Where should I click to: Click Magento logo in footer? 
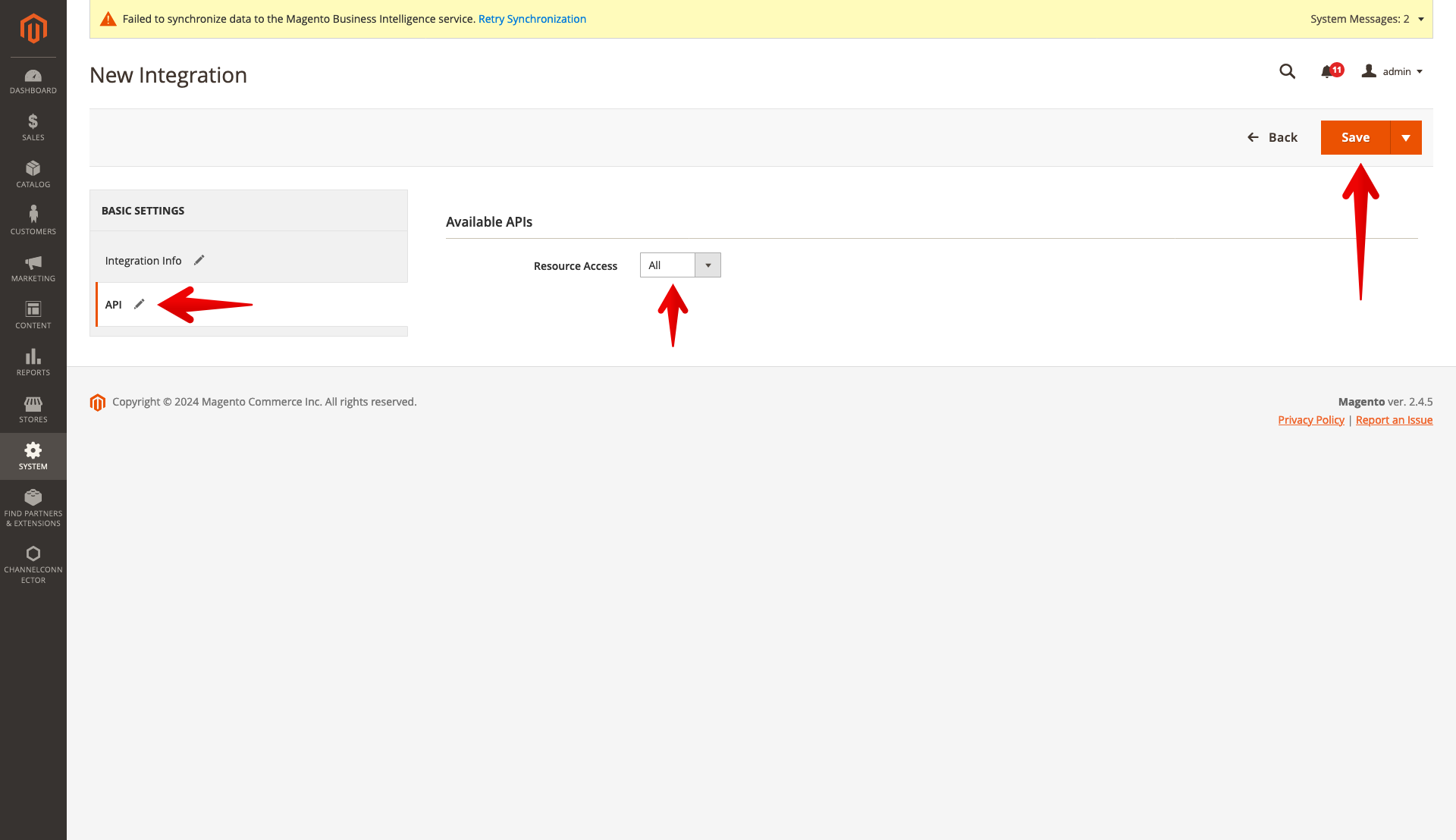pos(98,403)
